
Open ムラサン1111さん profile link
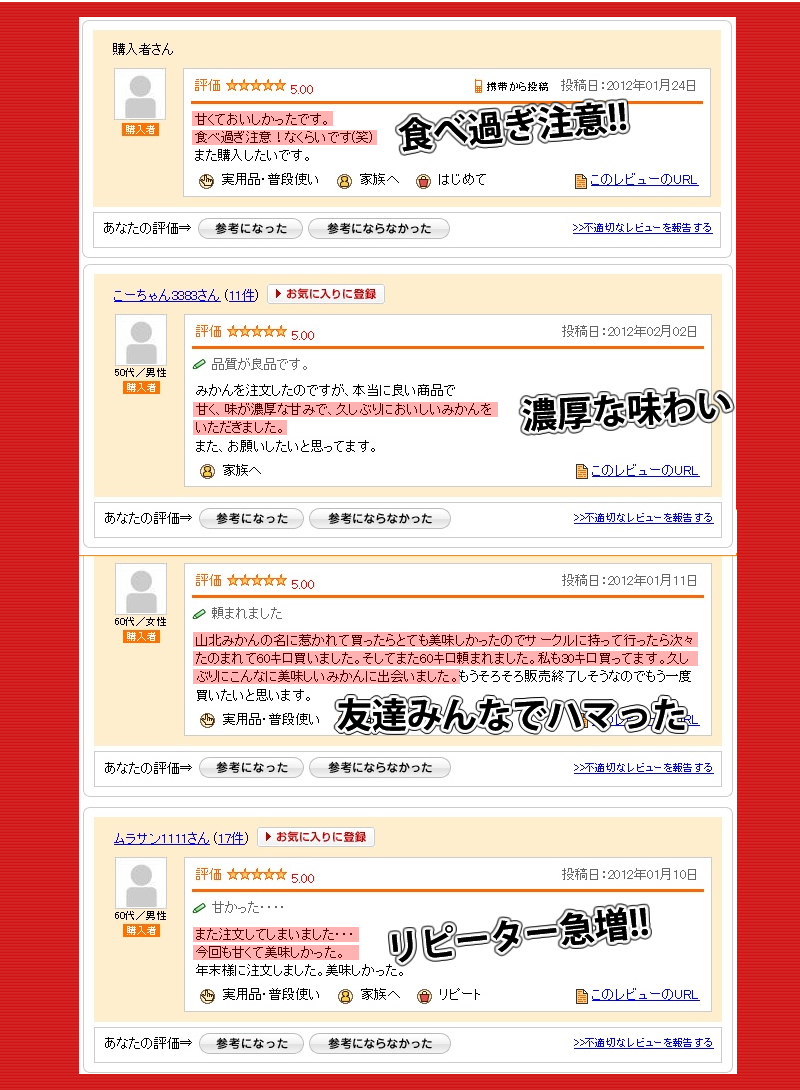161,838
